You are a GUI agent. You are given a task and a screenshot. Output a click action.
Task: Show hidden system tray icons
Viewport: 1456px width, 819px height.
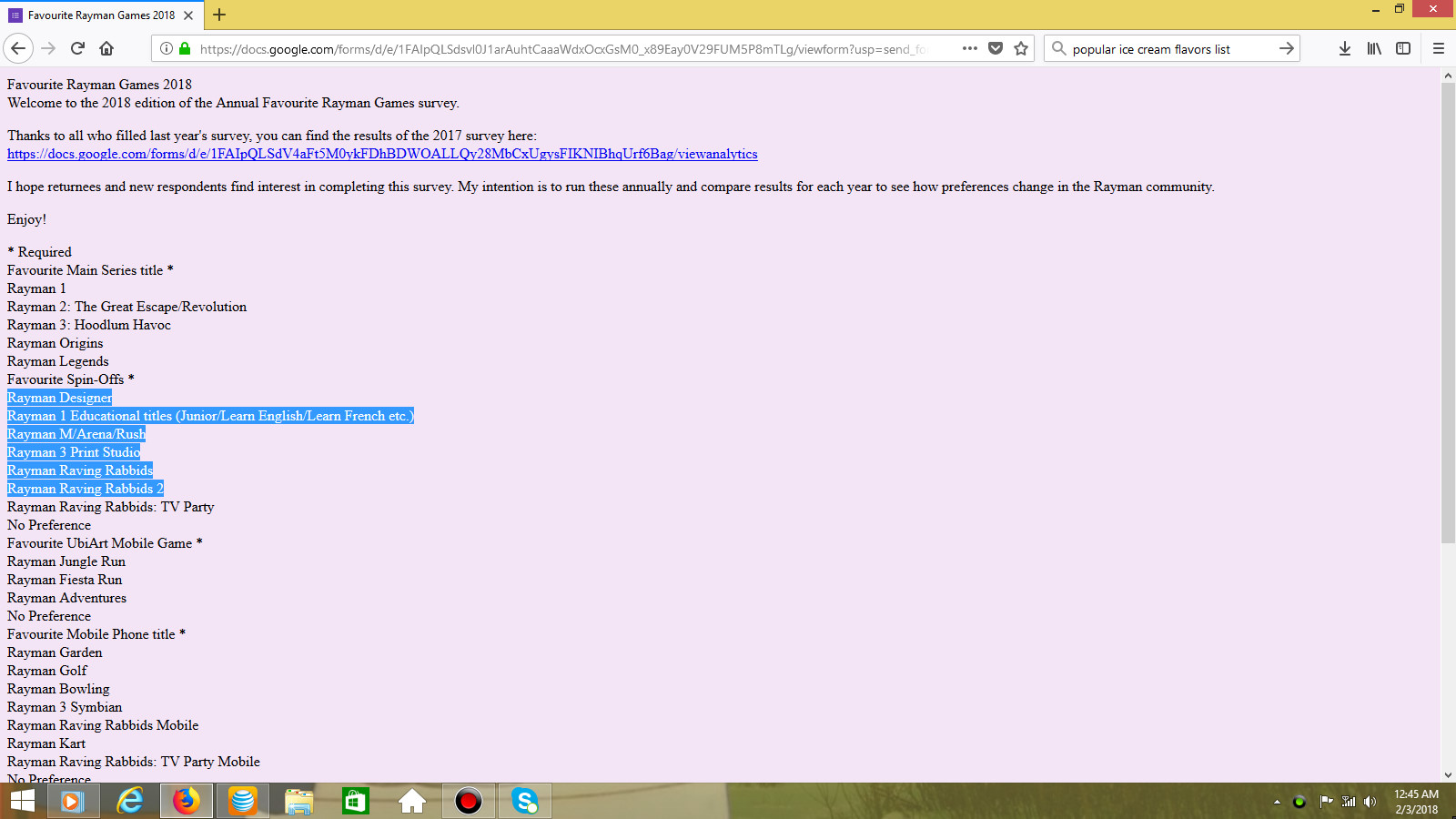1277,802
